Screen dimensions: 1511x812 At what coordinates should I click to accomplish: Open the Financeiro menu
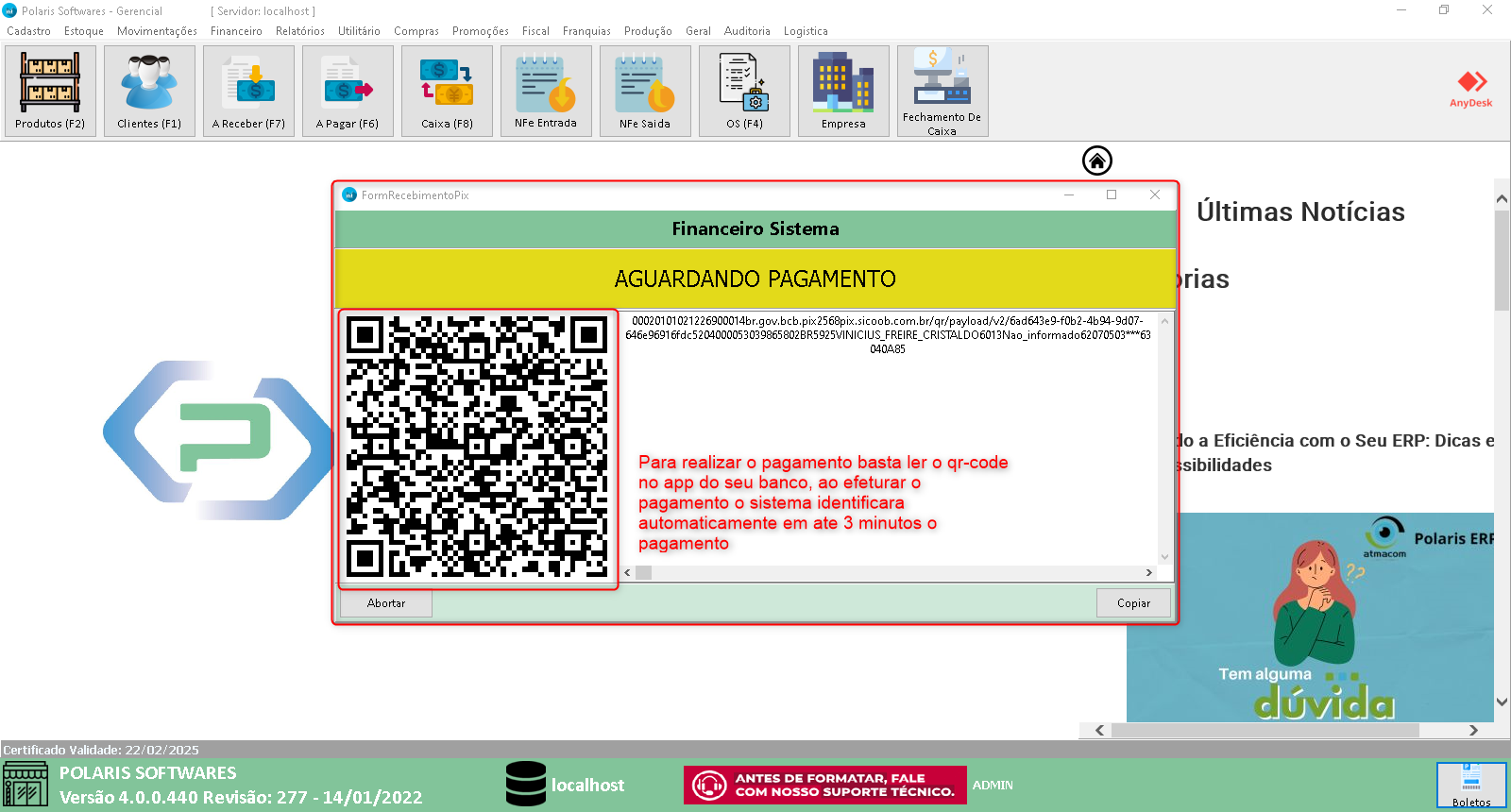pyautogui.click(x=236, y=31)
